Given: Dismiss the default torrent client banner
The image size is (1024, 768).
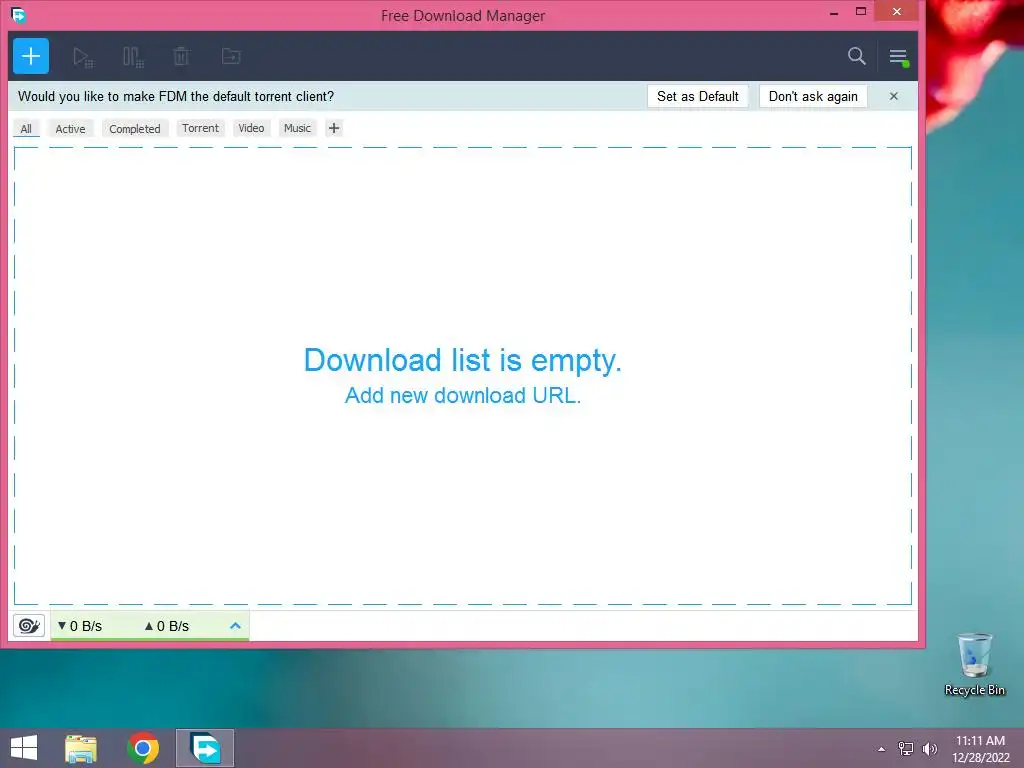Looking at the screenshot, I should (894, 96).
